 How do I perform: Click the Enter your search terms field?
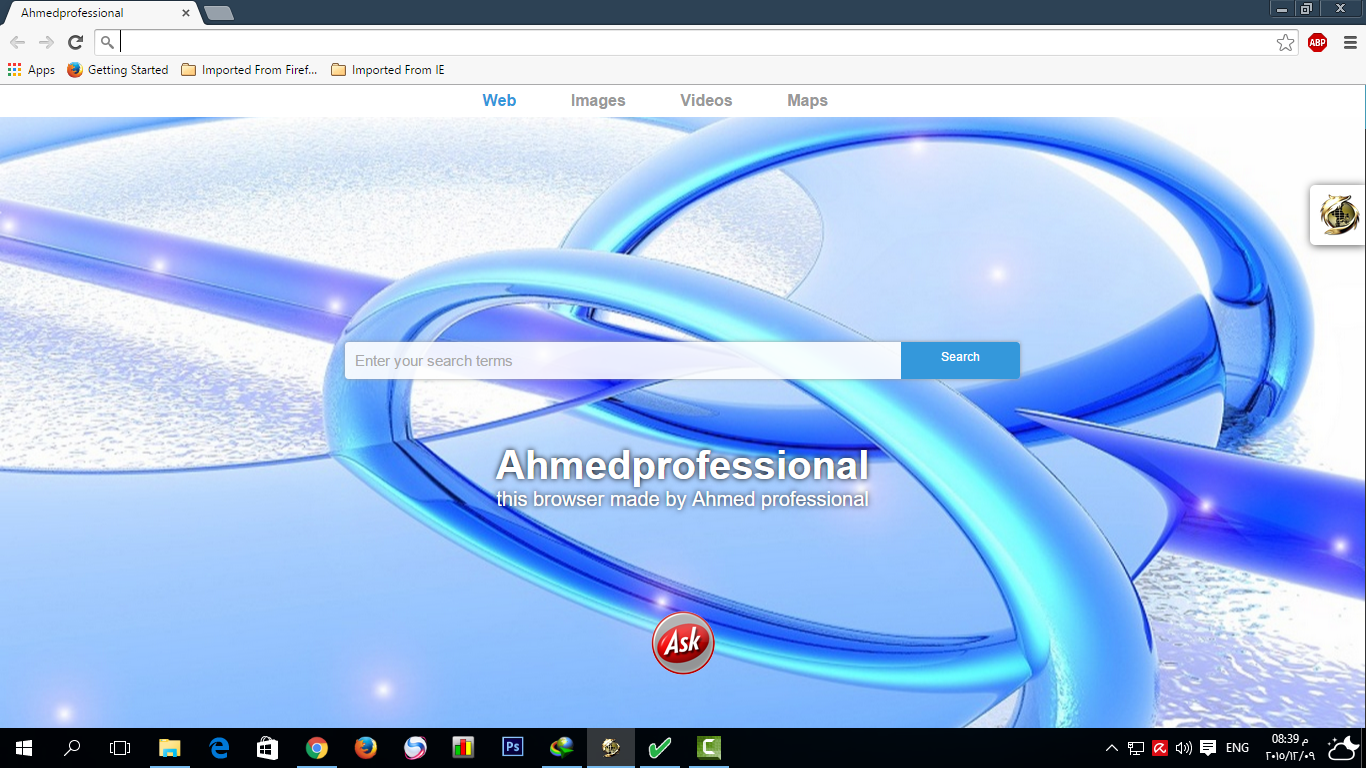coord(622,361)
